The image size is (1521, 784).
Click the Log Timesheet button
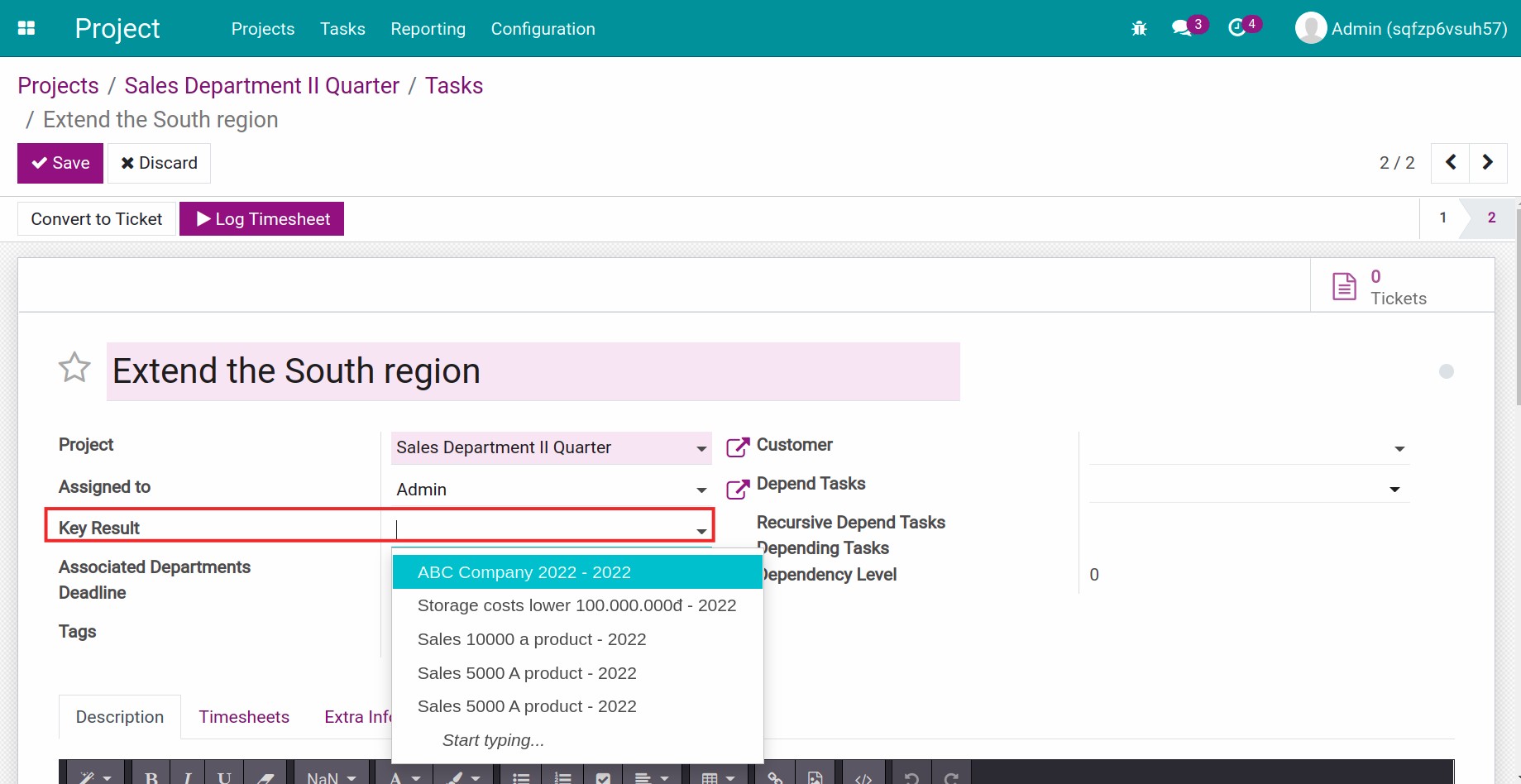261,218
